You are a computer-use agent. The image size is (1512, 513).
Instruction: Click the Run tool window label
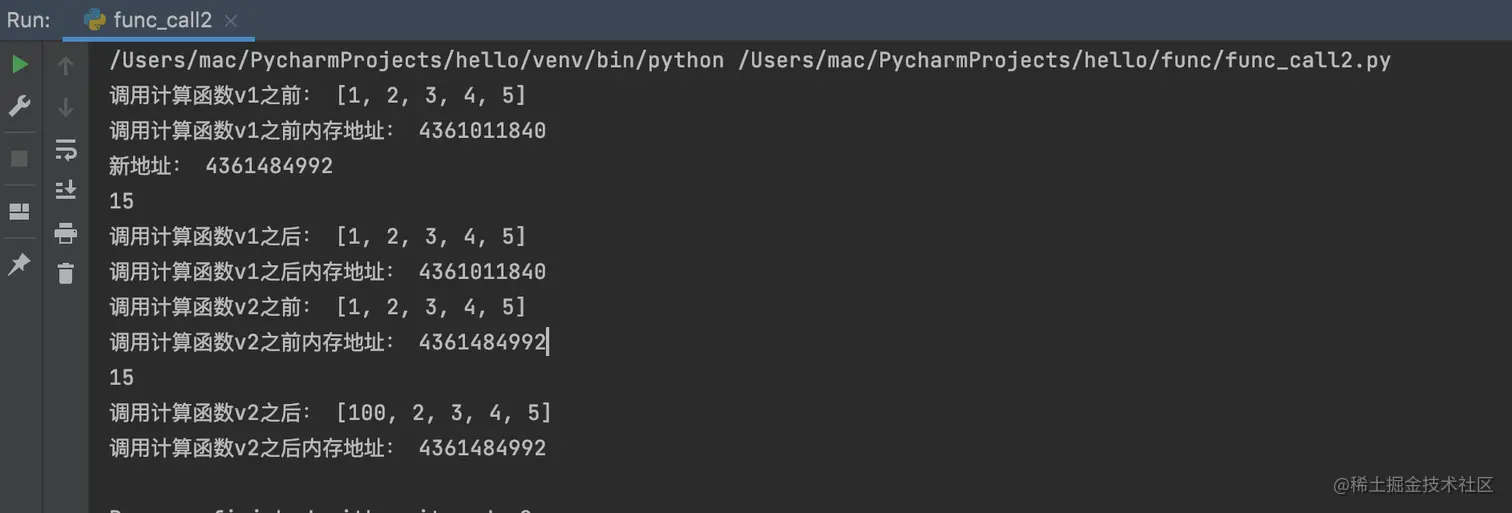pyautogui.click(x=29, y=20)
